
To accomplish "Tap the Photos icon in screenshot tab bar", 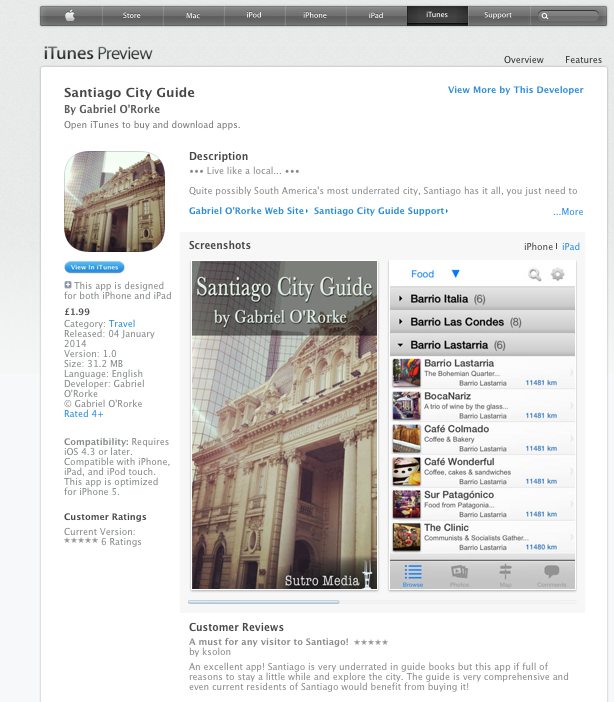I will [x=459, y=572].
